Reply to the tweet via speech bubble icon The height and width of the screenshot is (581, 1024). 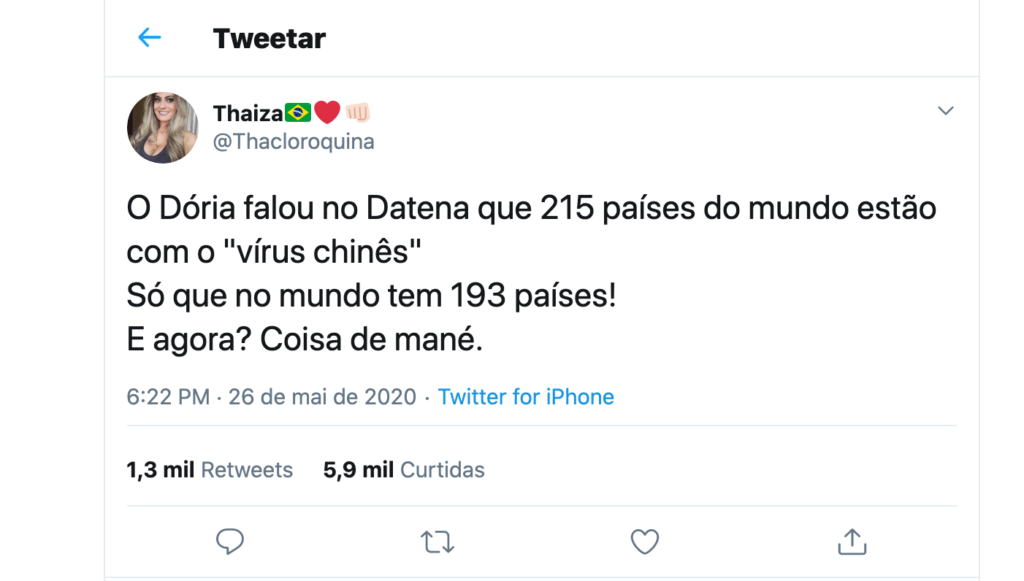(x=230, y=541)
